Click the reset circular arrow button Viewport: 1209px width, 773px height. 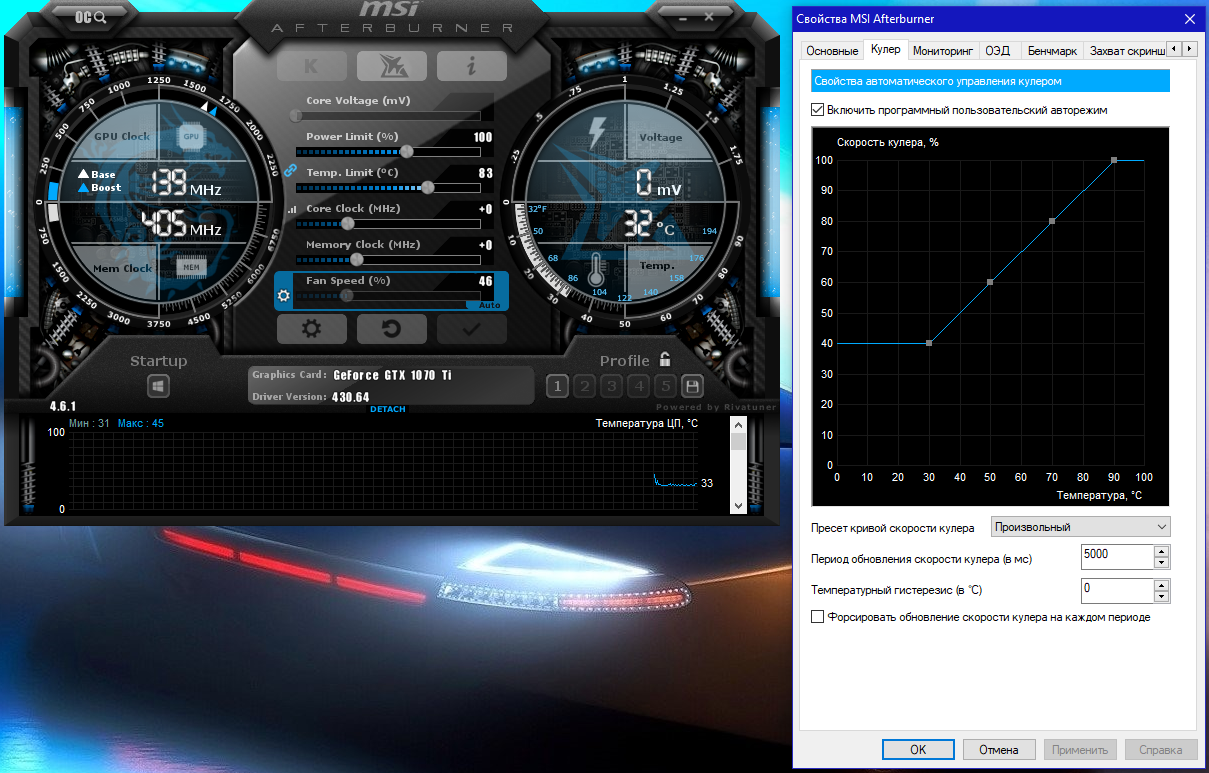coord(391,329)
